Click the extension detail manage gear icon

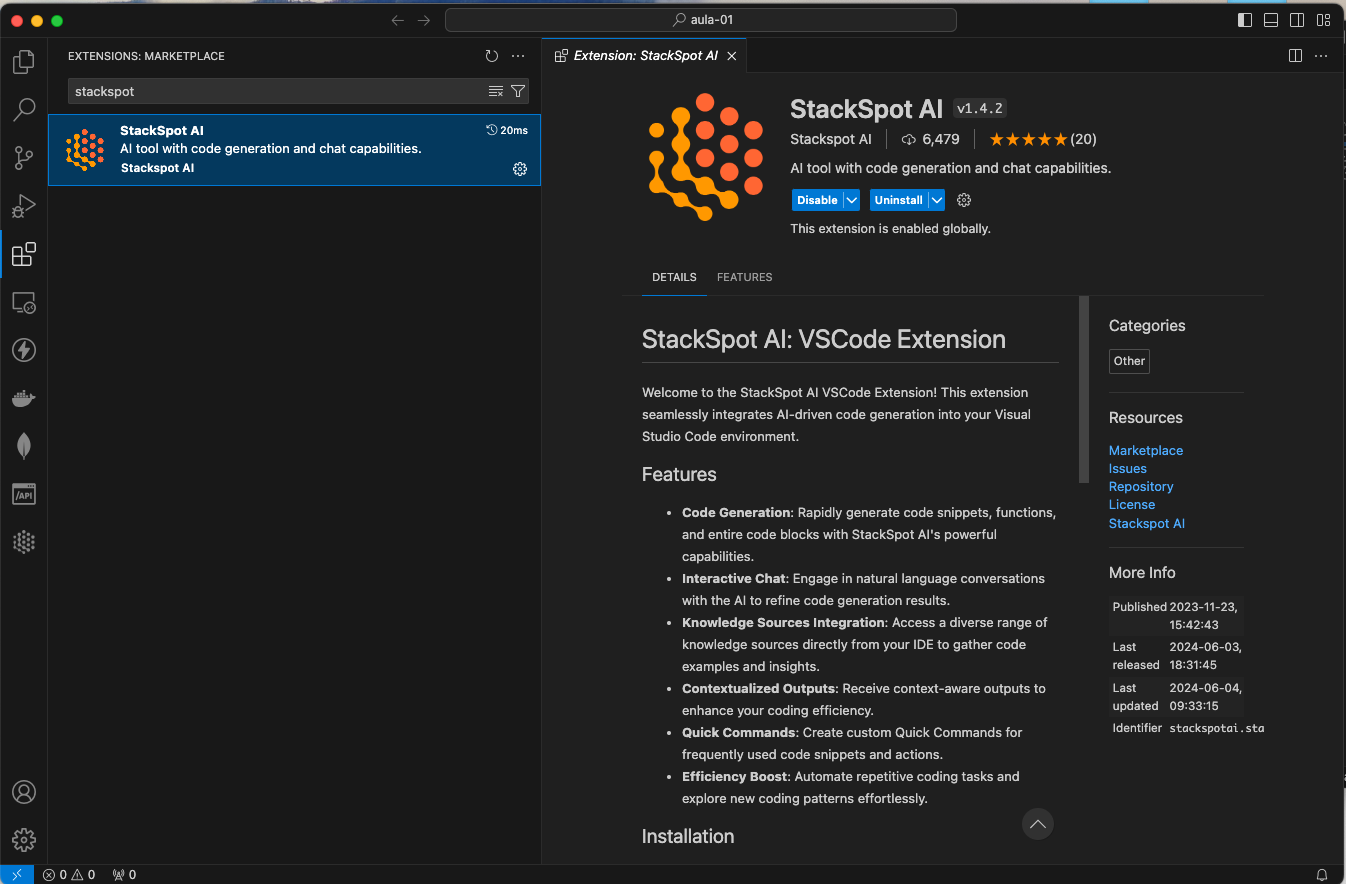[x=964, y=200]
